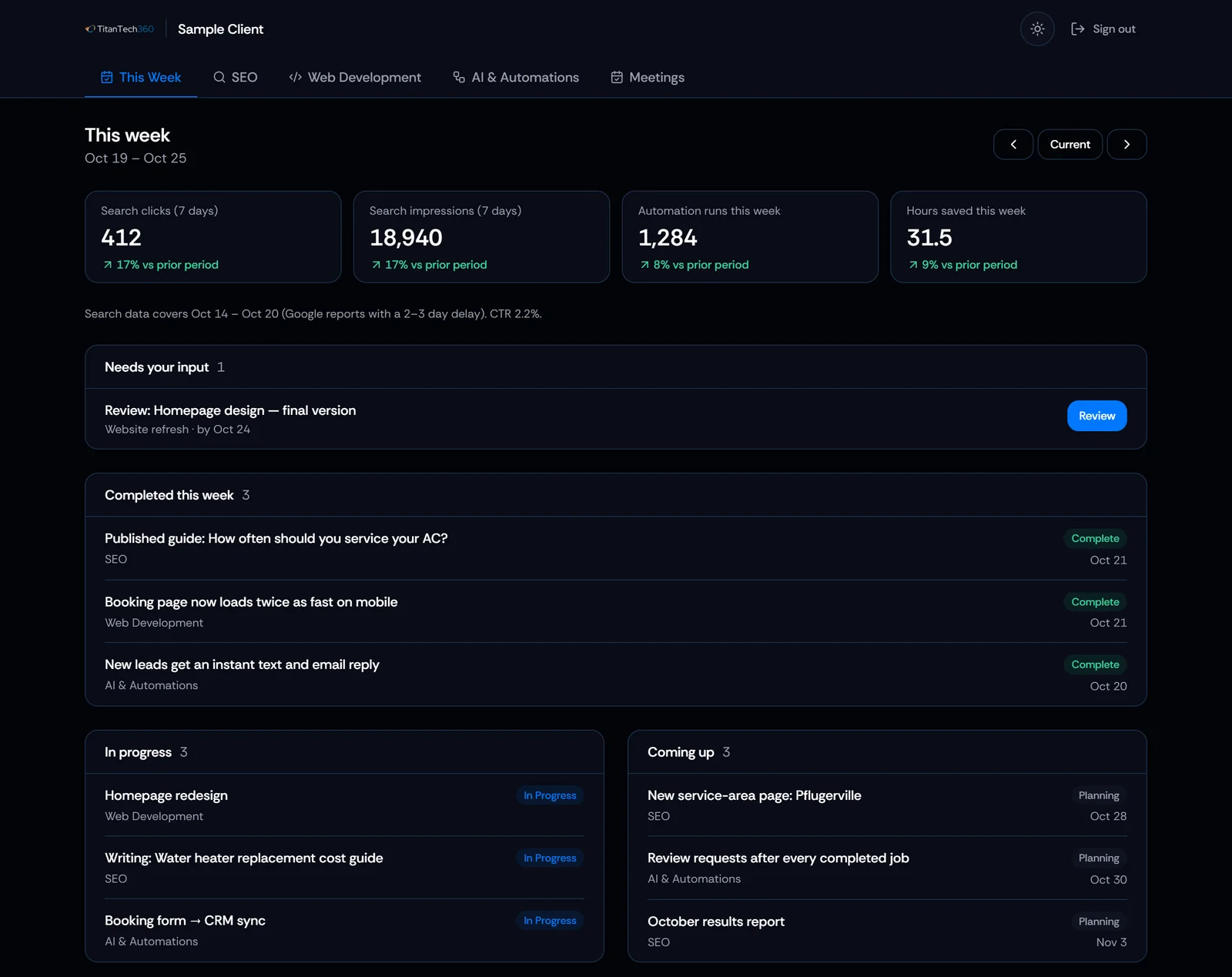The height and width of the screenshot is (977, 1232).
Task: Open the October results report item
Action: (716, 922)
